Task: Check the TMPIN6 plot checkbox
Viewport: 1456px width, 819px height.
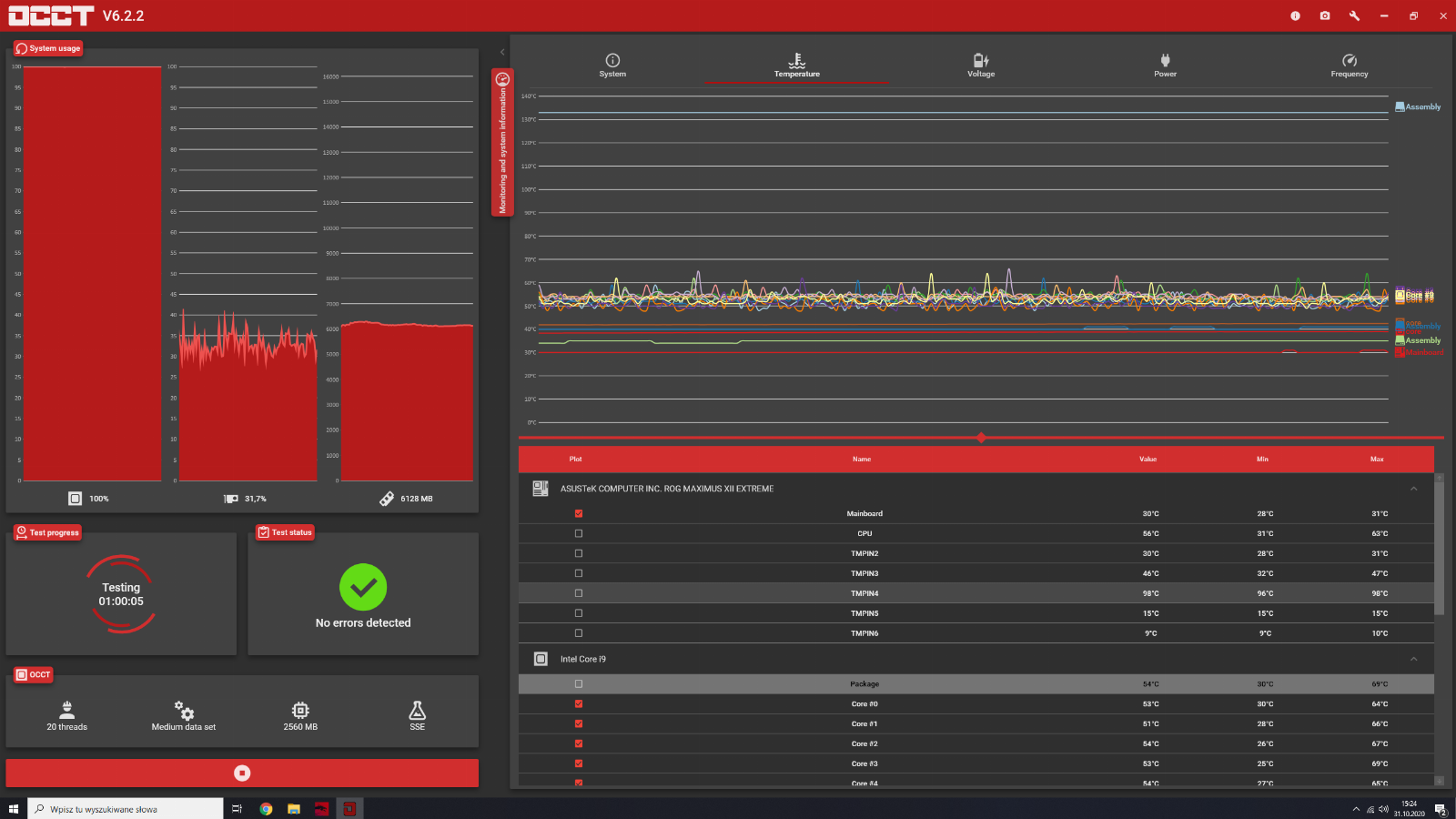Action: click(x=579, y=633)
